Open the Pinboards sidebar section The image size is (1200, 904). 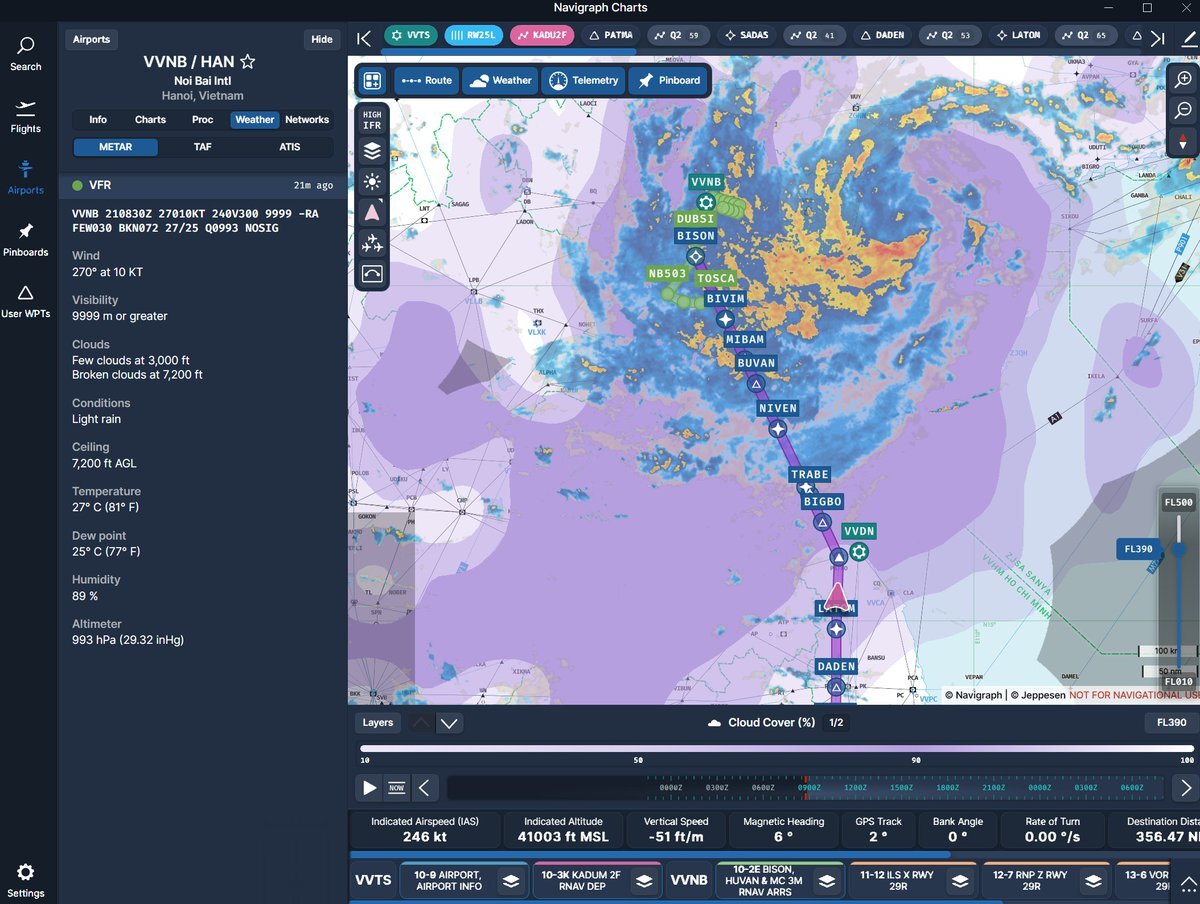pos(26,239)
